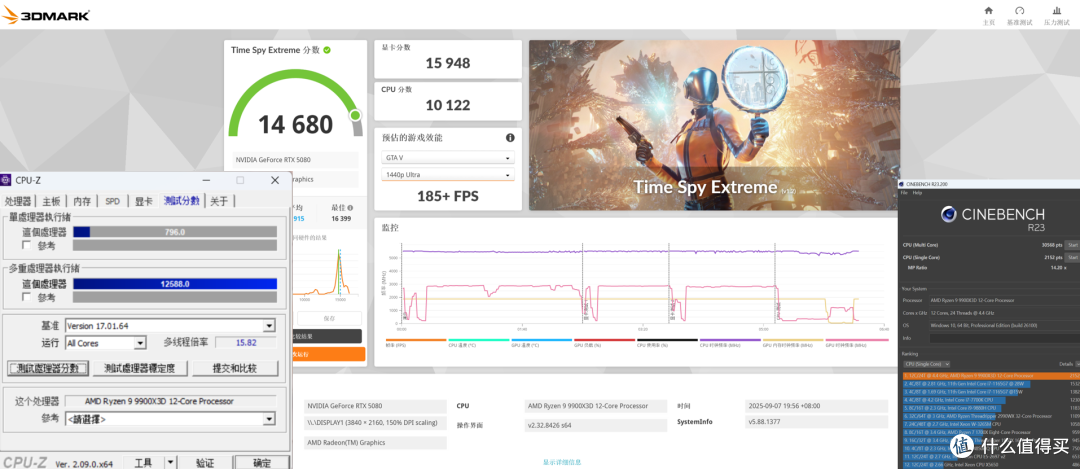Click the dark compare results button in 3DMark

328,336
